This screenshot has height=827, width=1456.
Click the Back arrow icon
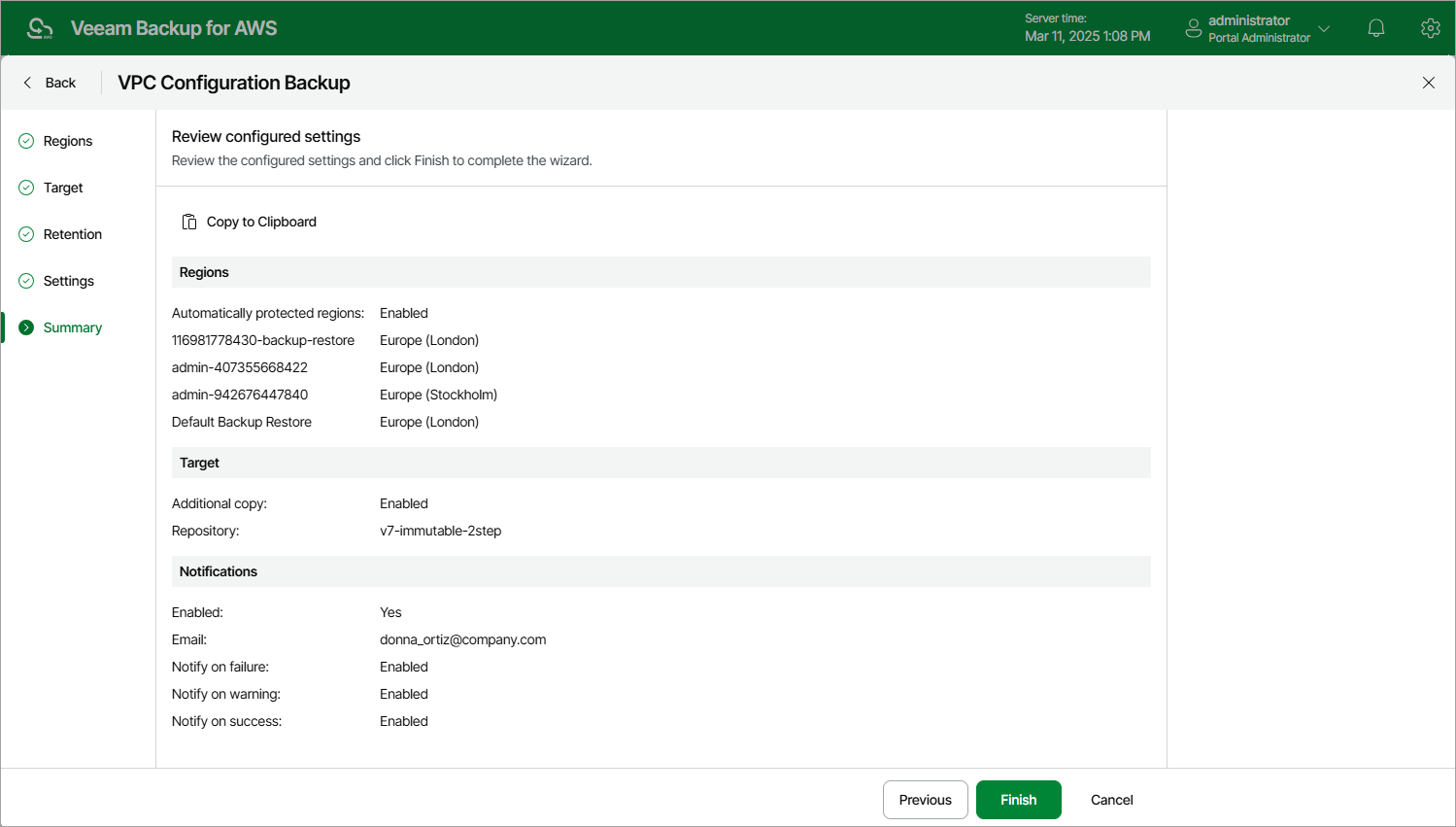coord(27,83)
